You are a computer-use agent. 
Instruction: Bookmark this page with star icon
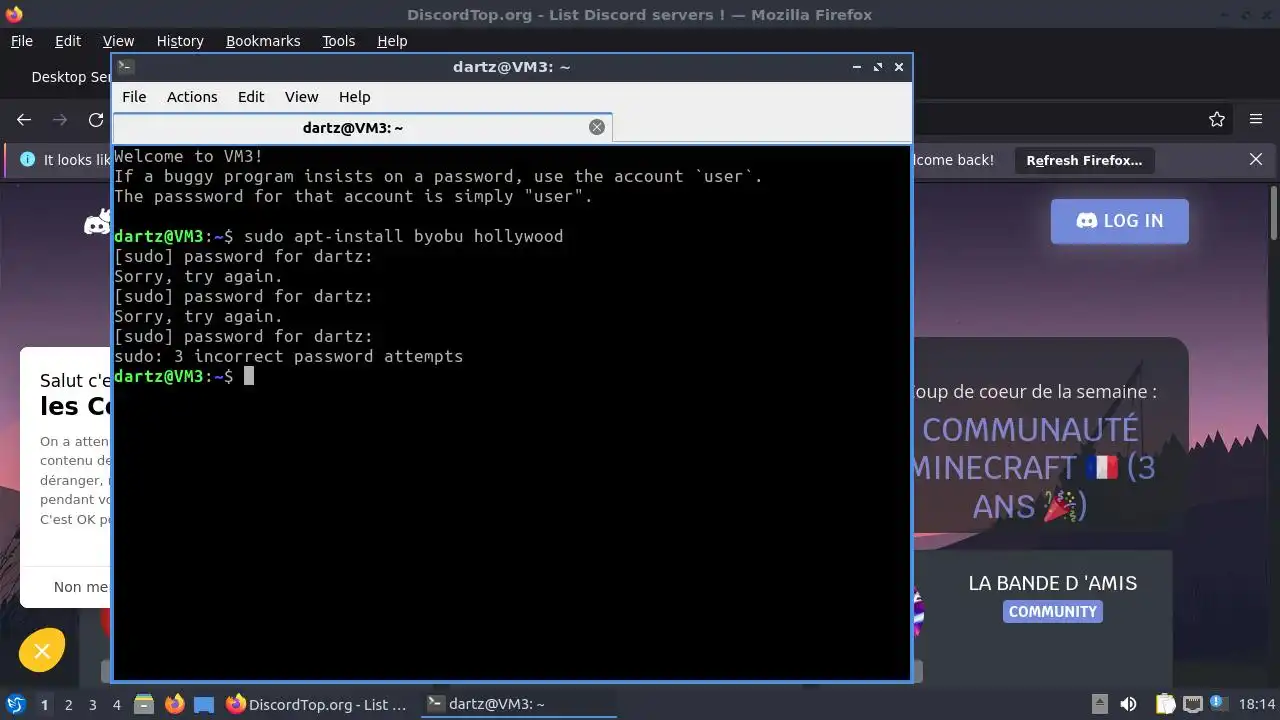pyautogui.click(x=1217, y=120)
